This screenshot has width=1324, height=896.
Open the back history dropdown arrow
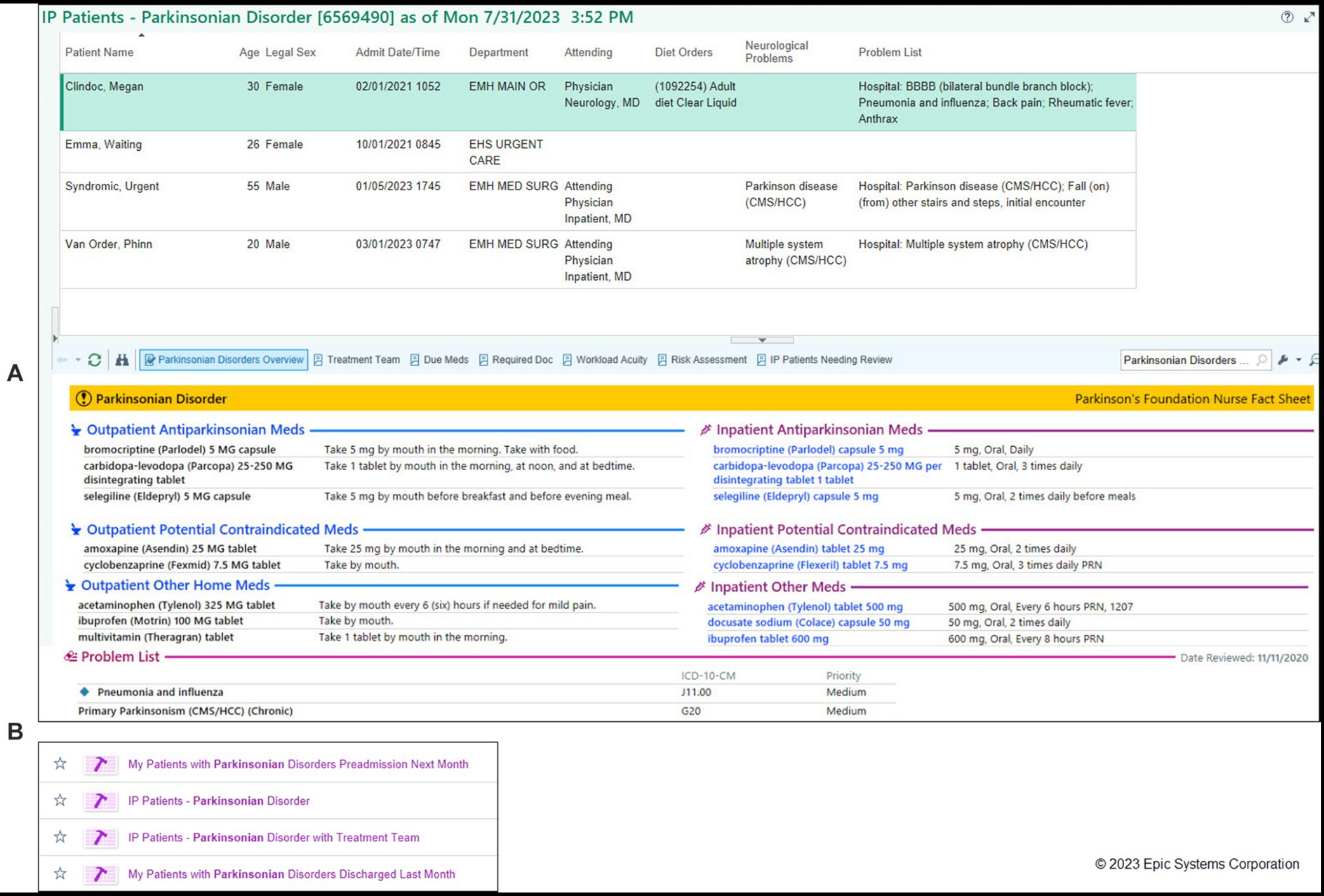78,360
